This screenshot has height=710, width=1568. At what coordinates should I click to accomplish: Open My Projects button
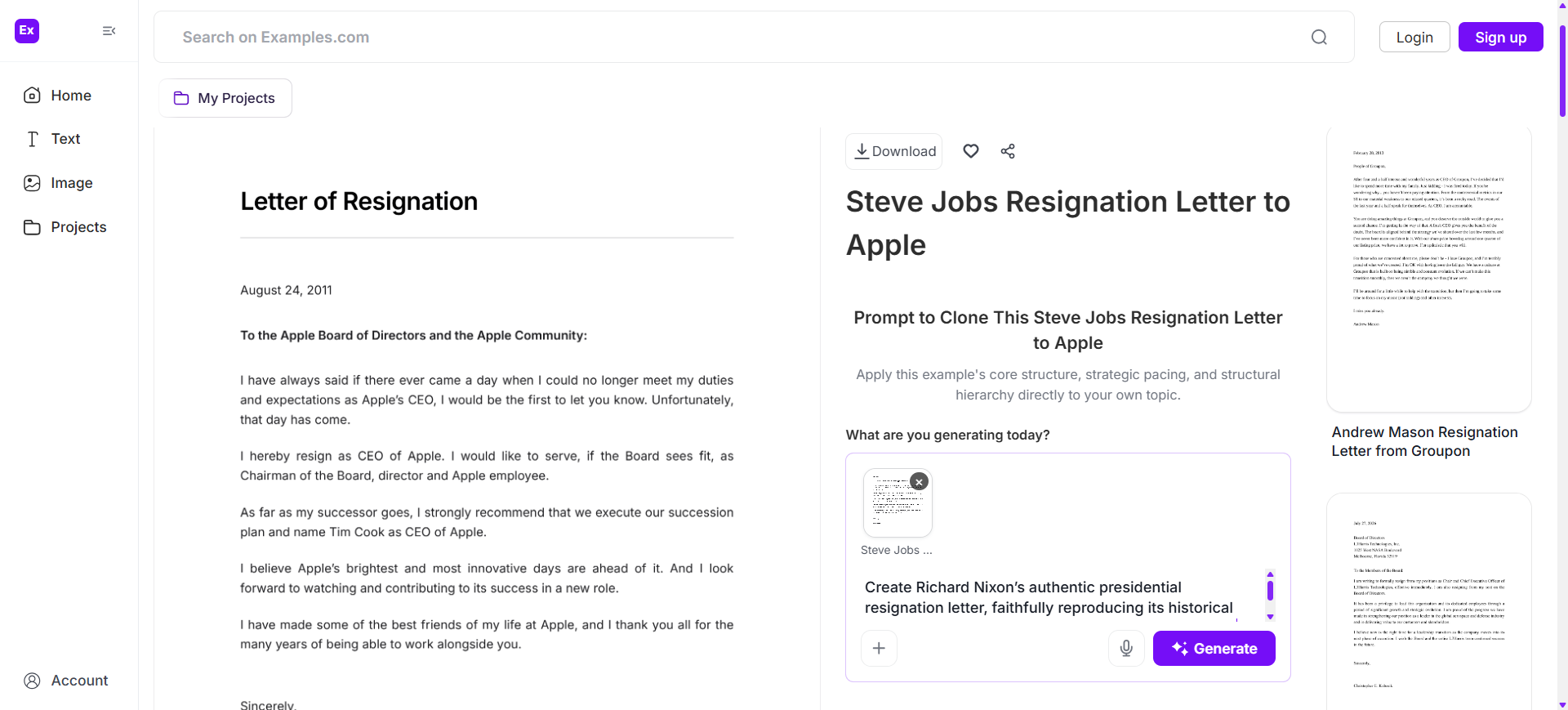(x=225, y=98)
